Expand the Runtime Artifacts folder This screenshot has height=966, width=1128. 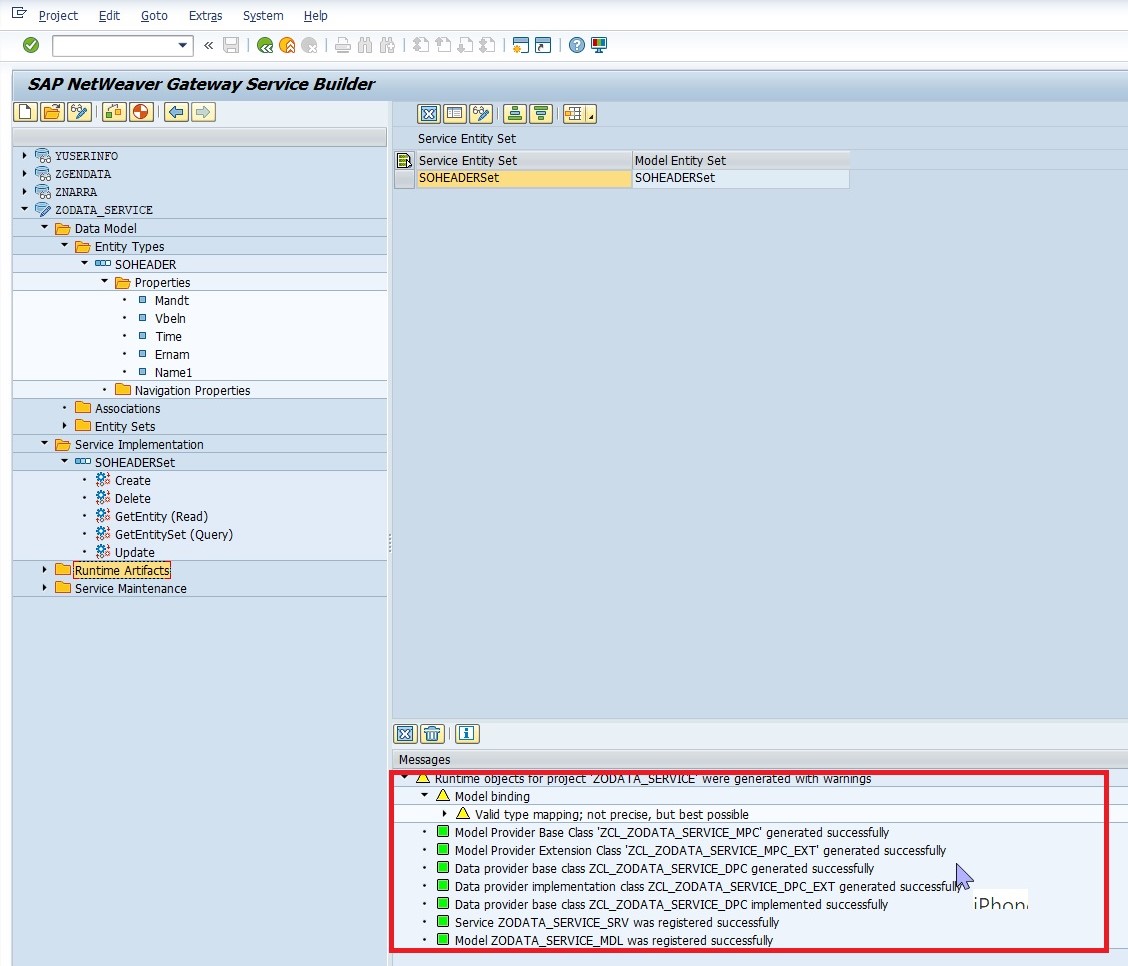pyautogui.click(x=43, y=569)
